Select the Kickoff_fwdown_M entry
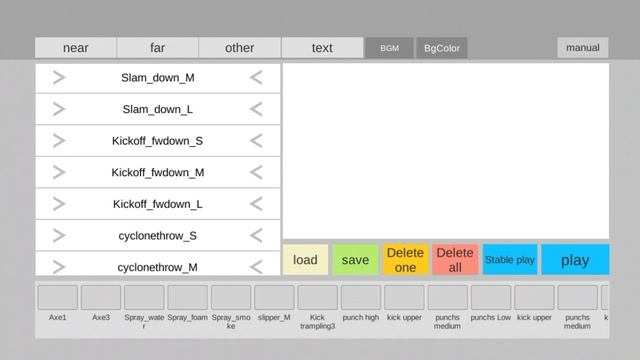Viewport: 640px width, 360px height. [x=158, y=172]
